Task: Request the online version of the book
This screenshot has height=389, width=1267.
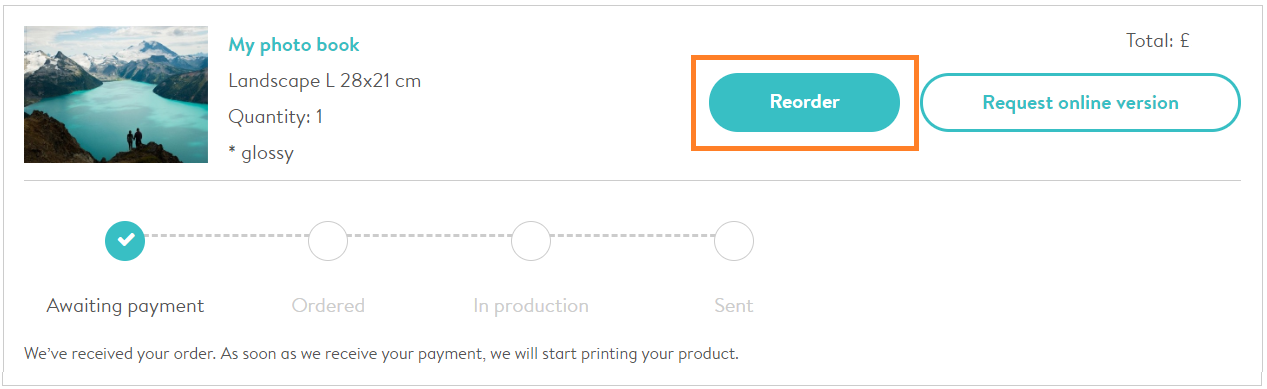Action: coord(1080,102)
